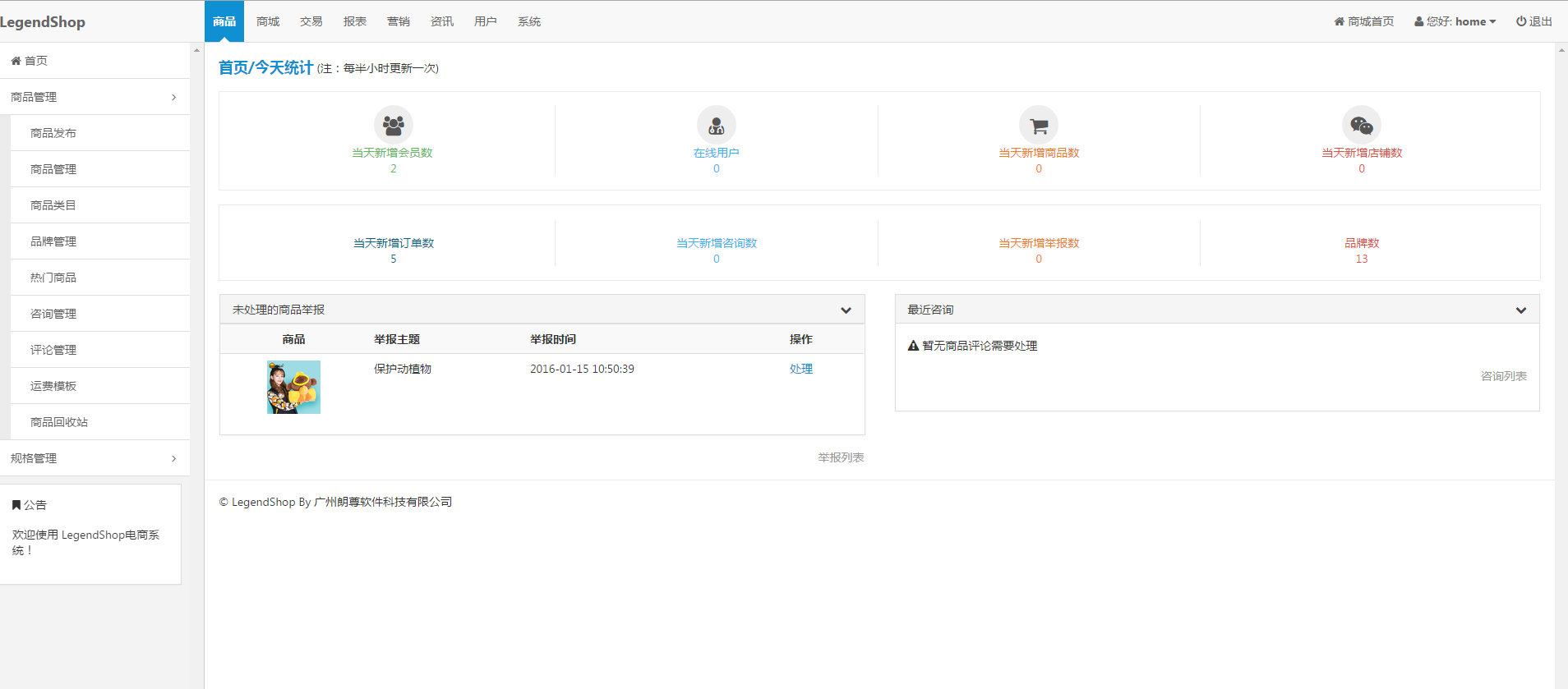
Task: Click the reported product thumbnail image
Action: click(x=293, y=387)
